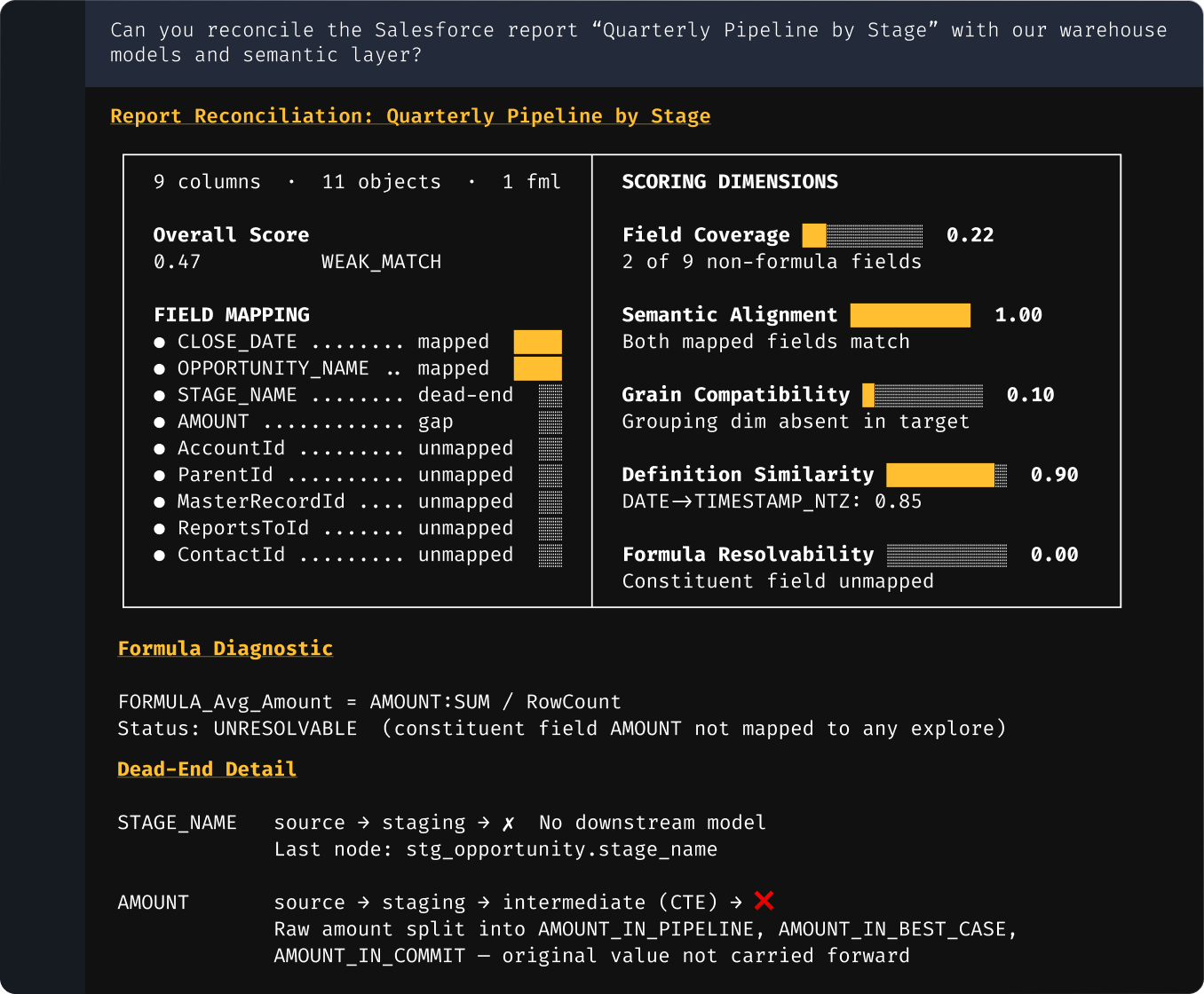This screenshot has width=1204, height=994.
Task: Select the bullet marker beside MasterRecordId
Action: click(159, 501)
